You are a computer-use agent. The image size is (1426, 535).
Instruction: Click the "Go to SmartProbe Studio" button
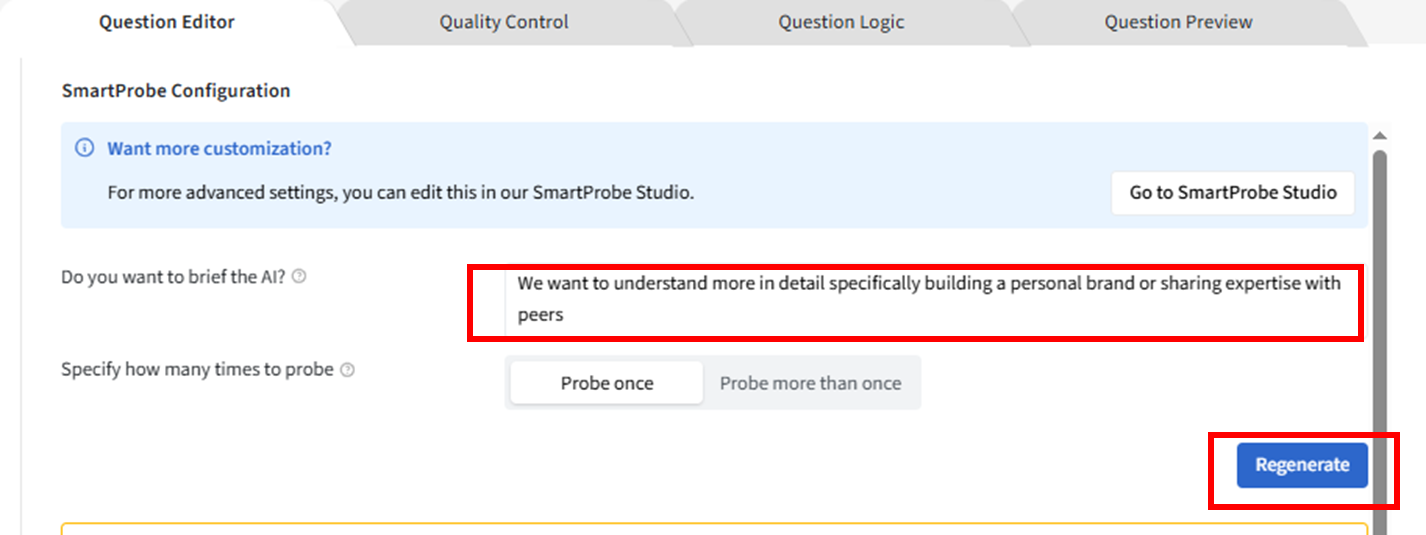pos(1232,193)
